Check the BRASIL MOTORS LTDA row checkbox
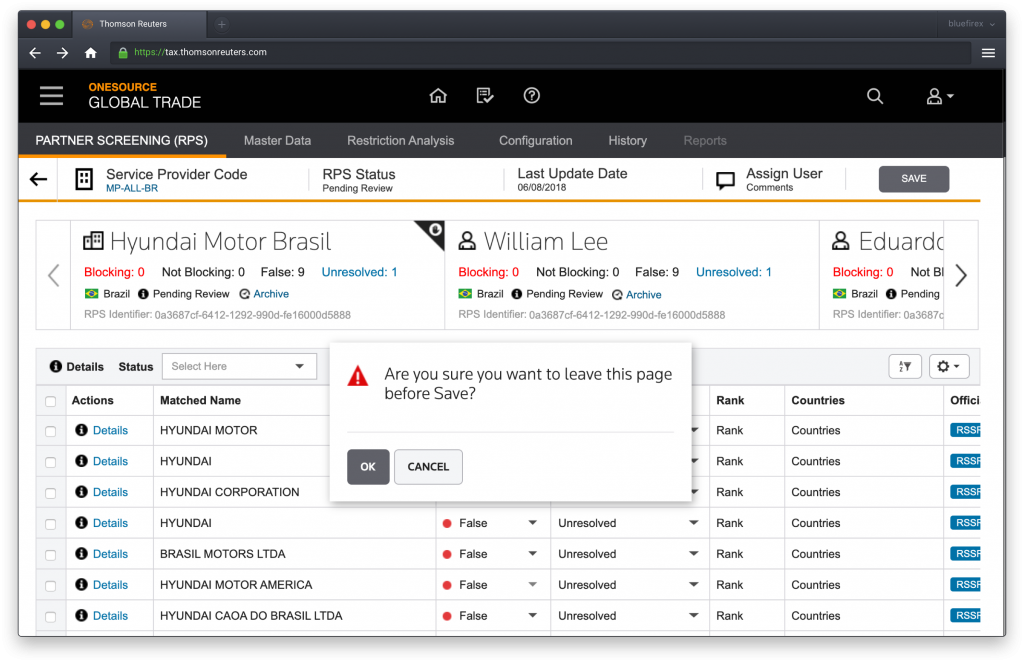1024x662 pixels. pos(50,555)
